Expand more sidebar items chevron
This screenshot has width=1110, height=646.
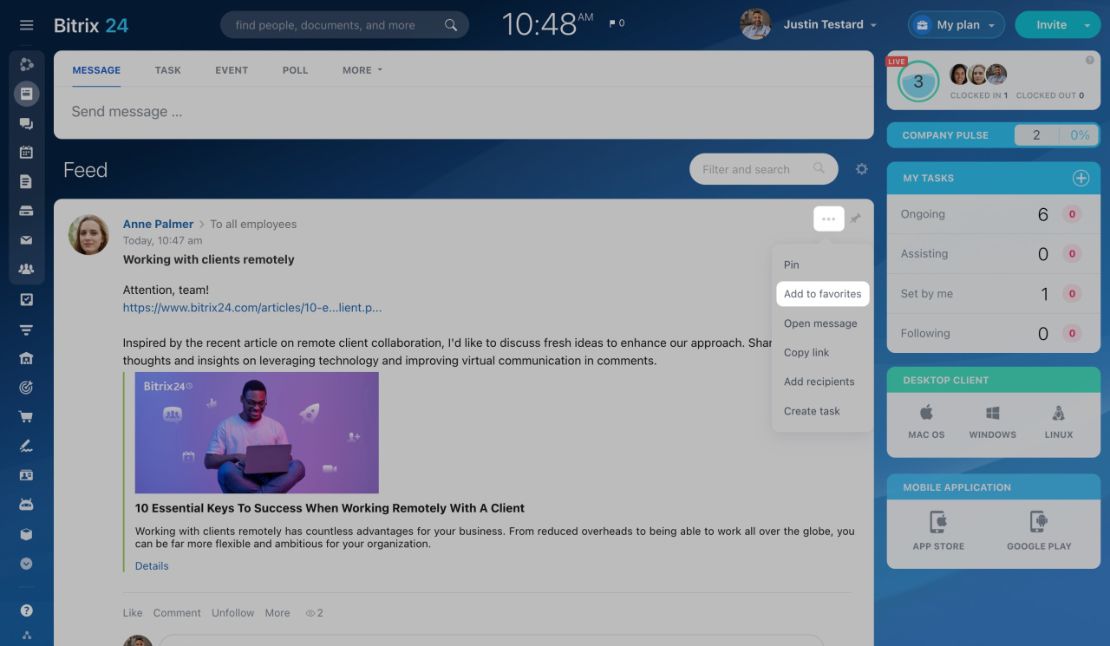[x=26, y=564]
